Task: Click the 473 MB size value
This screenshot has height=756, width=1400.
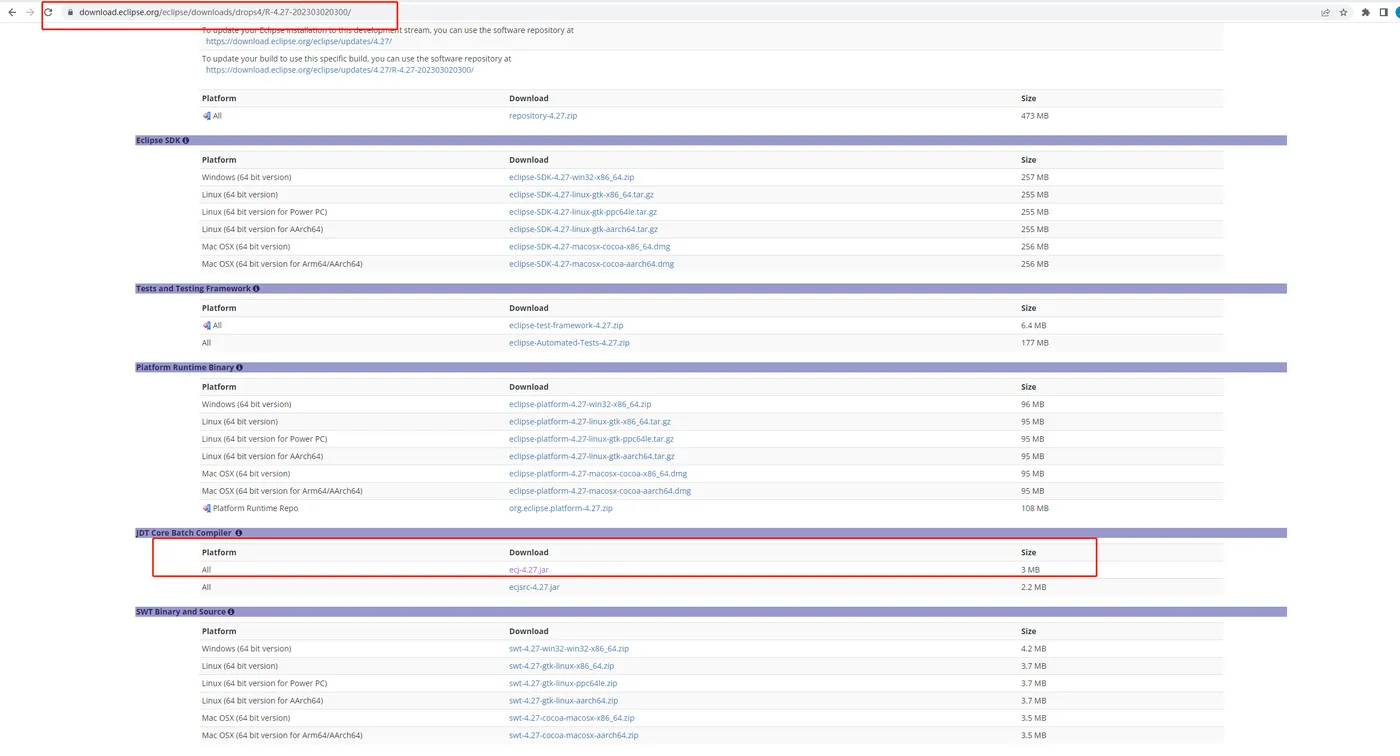Action: (1035, 116)
